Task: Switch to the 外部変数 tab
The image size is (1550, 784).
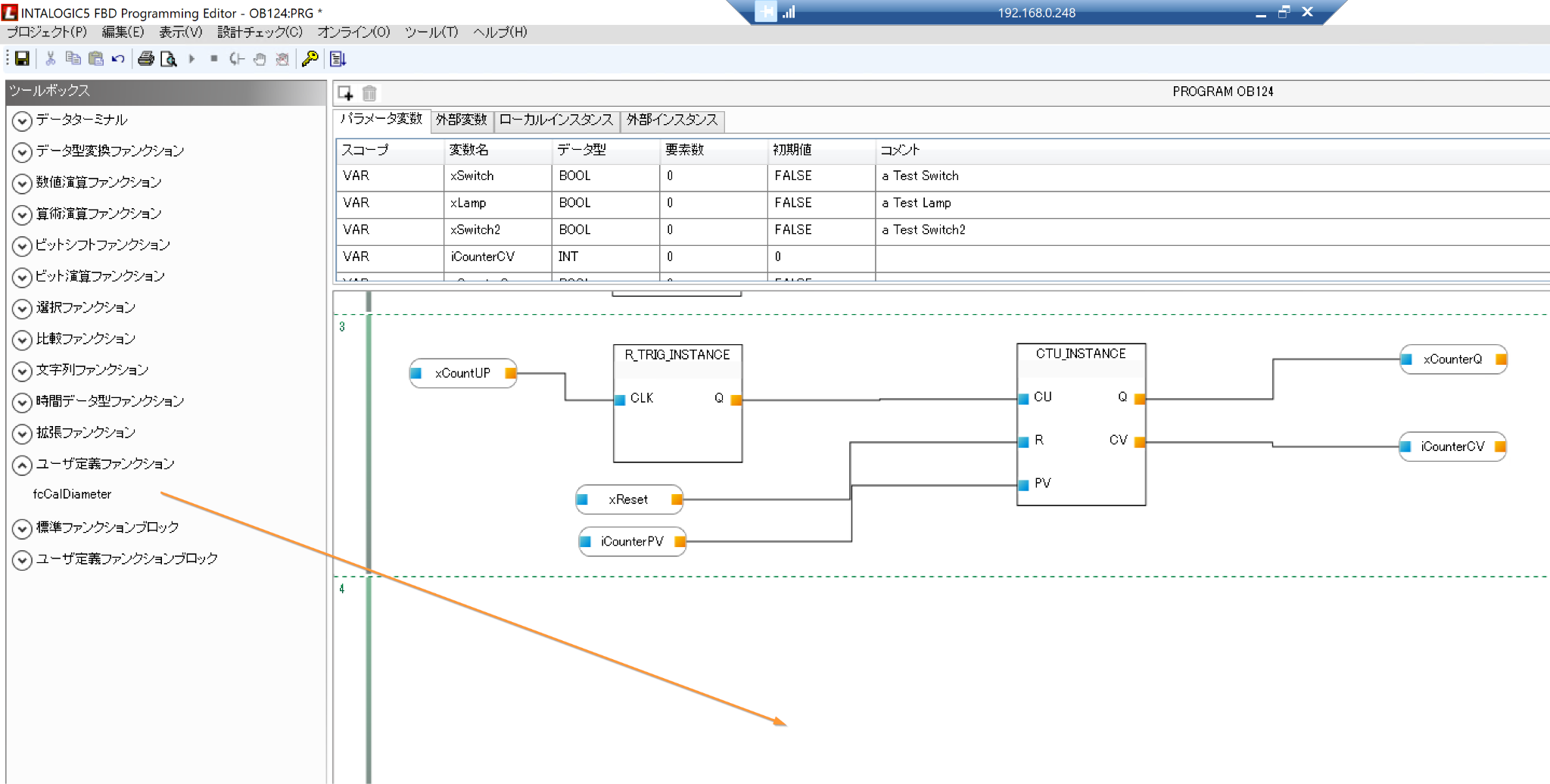Action: pos(461,120)
